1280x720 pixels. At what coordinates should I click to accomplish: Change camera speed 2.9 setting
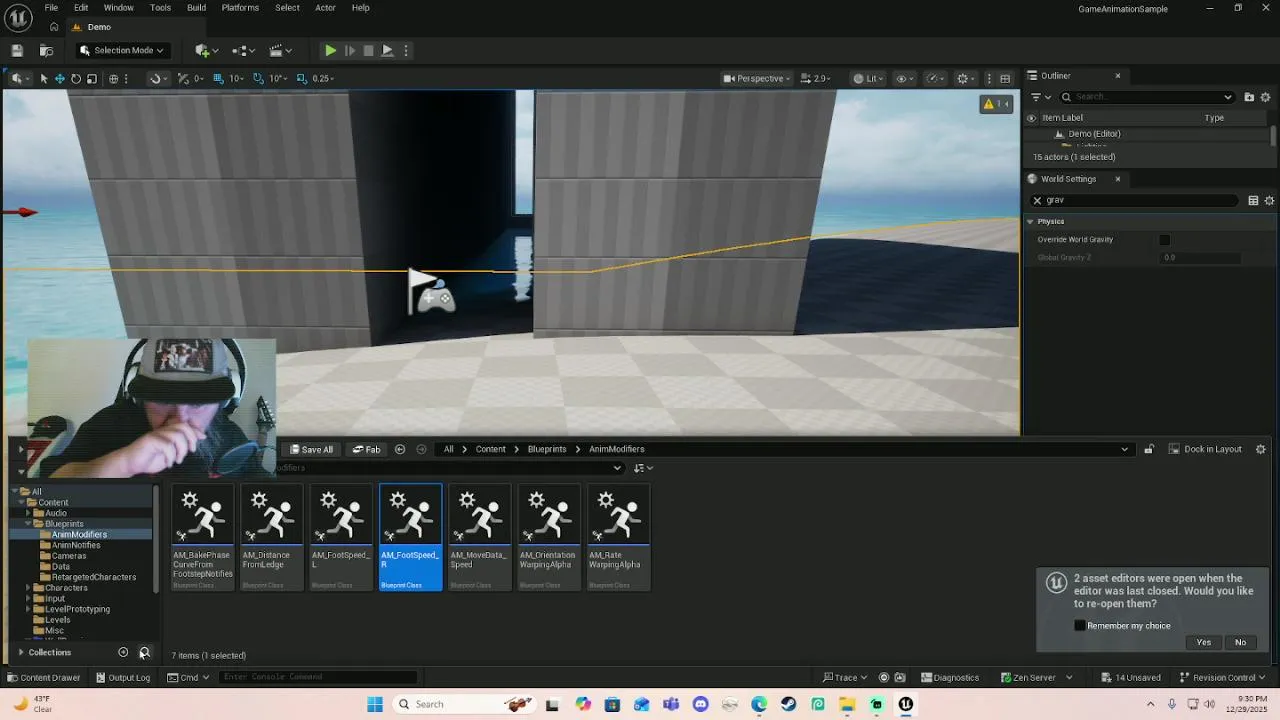pyautogui.click(x=816, y=78)
